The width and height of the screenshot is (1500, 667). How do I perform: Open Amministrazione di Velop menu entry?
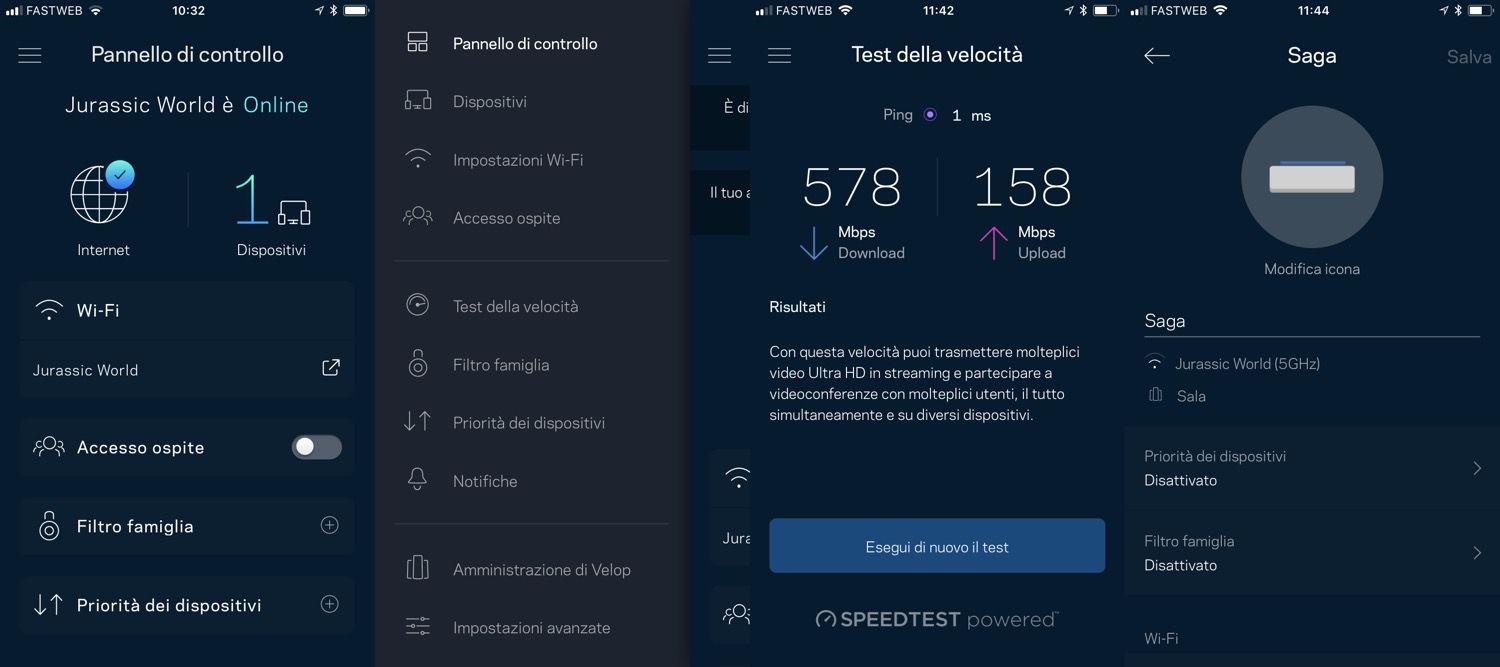click(x=541, y=569)
